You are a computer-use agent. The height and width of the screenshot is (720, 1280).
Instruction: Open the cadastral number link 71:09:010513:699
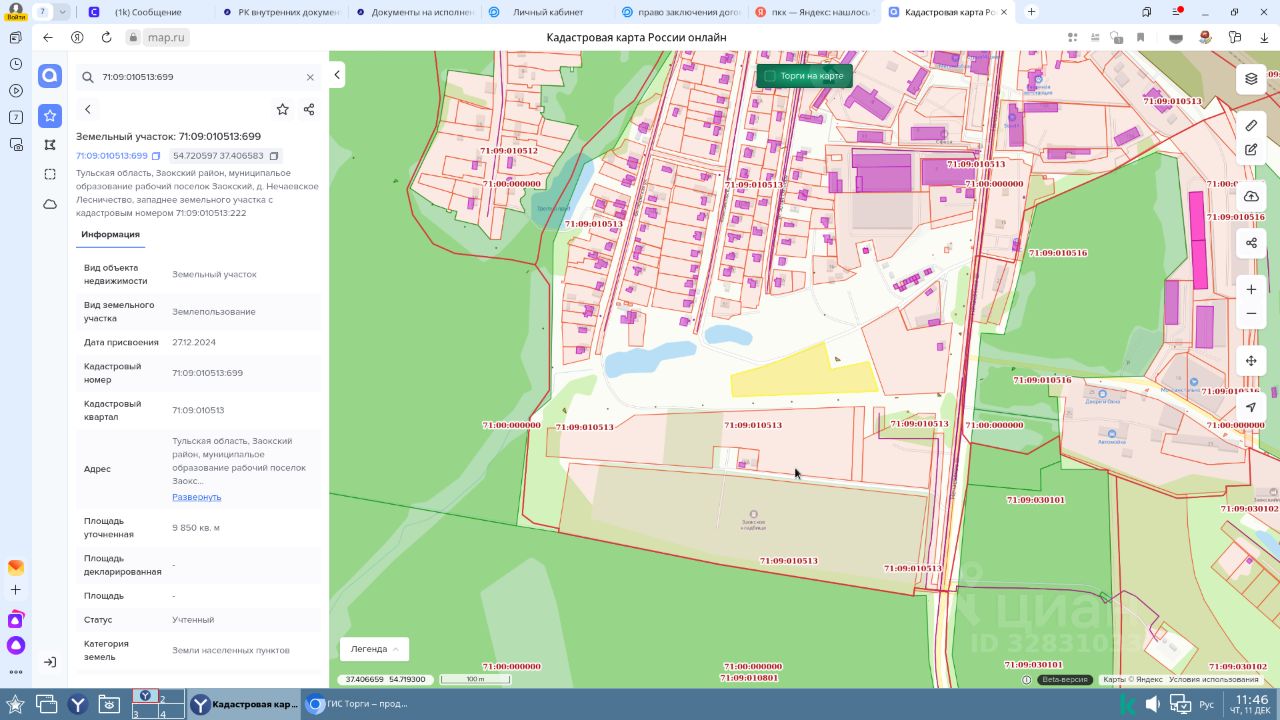click(111, 156)
